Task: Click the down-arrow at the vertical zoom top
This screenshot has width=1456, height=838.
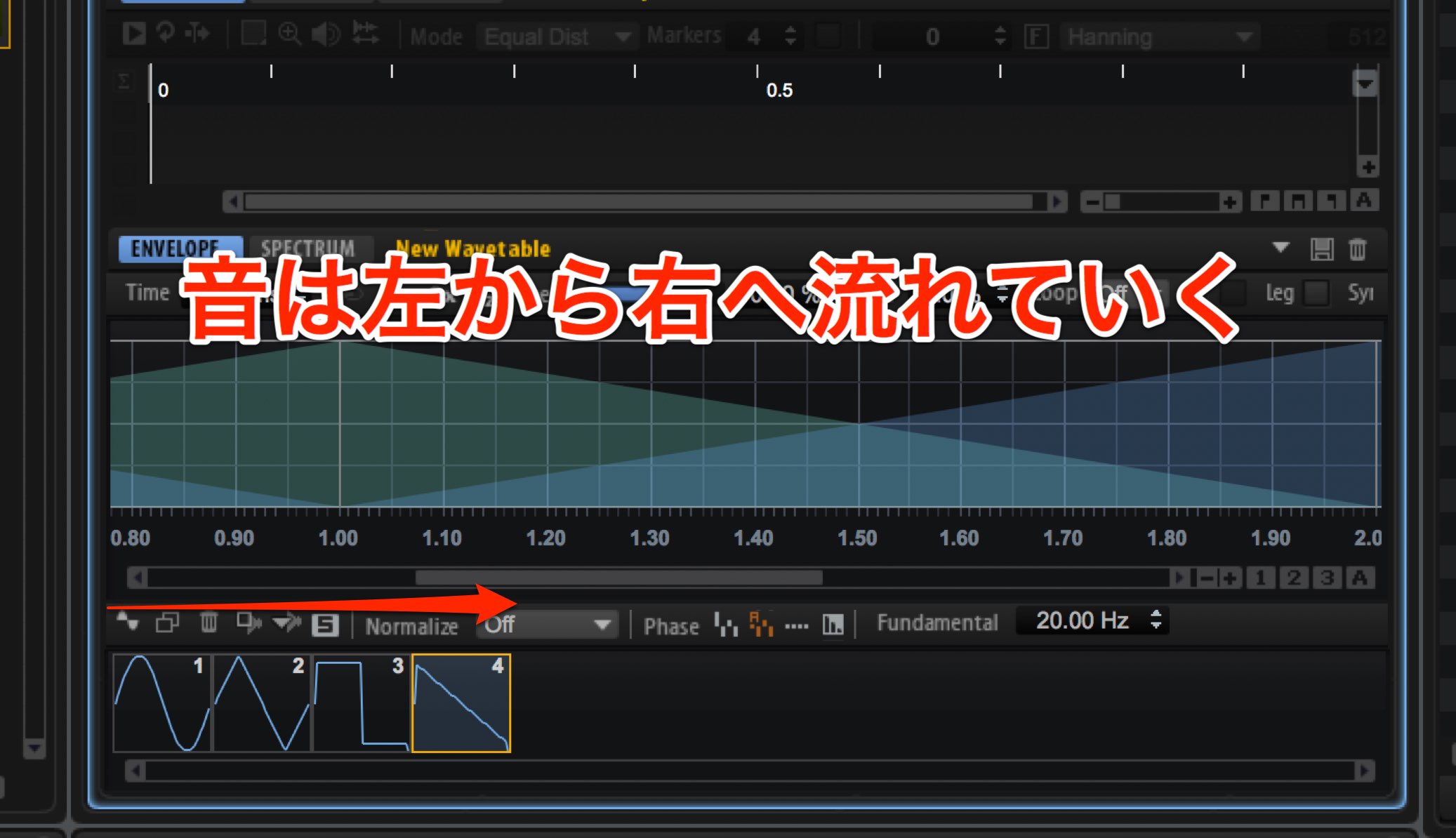Action: coord(1365,85)
